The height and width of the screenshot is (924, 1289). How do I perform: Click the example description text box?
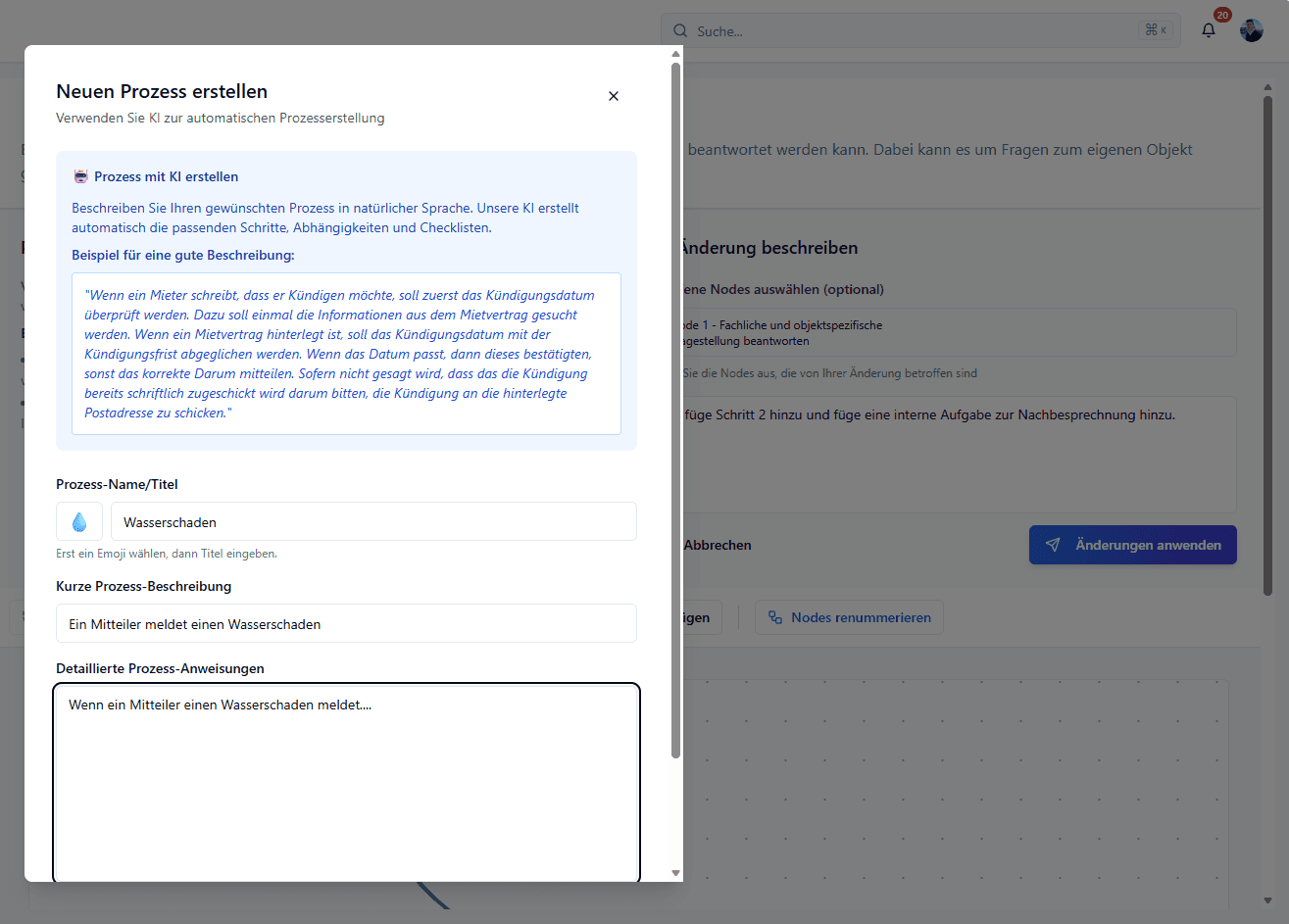pyautogui.click(x=346, y=354)
